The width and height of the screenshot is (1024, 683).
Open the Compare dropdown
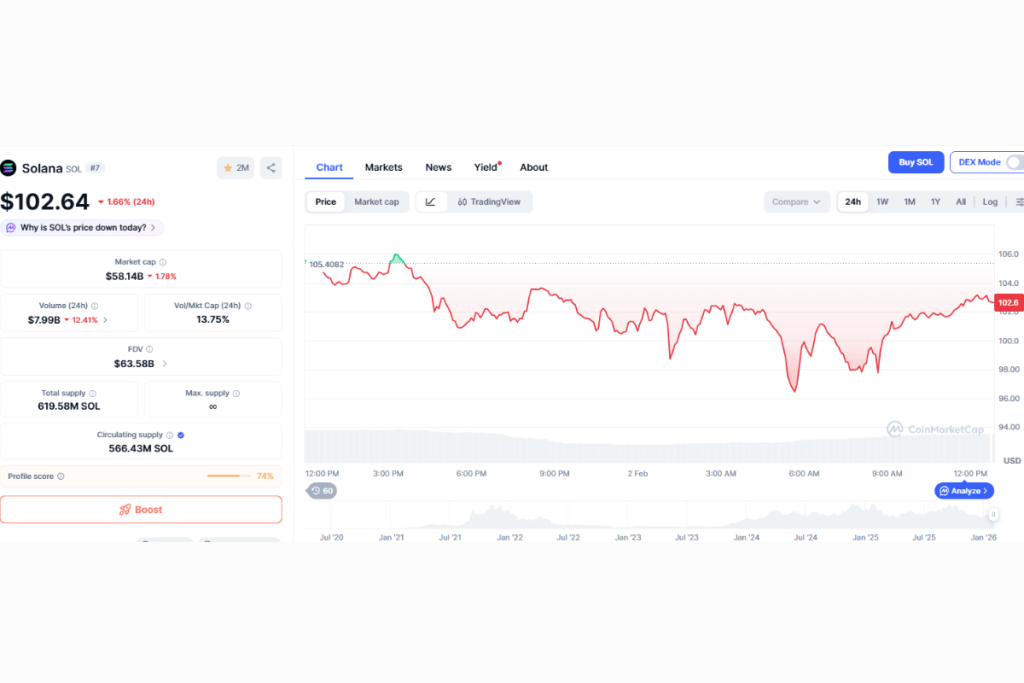[796, 202]
